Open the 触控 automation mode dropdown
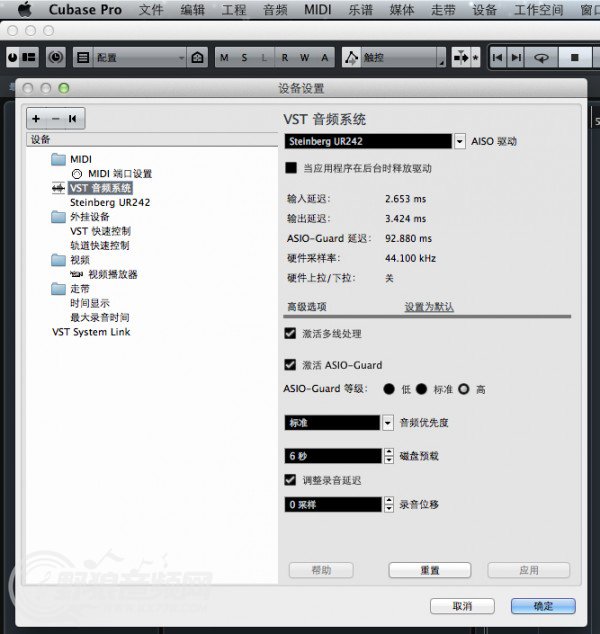Viewport: 600px width, 634px height. click(403, 57)
